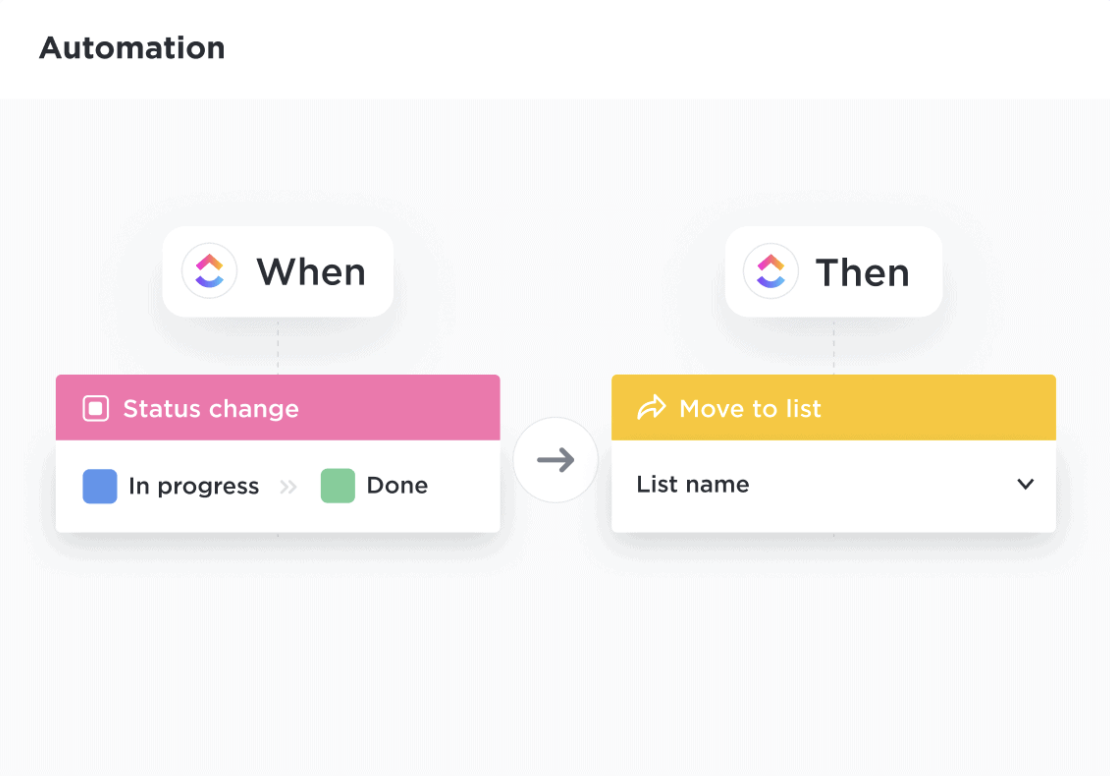Viewport: 1110px width, 776px height.
Task: Select the green Done color swatch
Action: pos(338,486)
